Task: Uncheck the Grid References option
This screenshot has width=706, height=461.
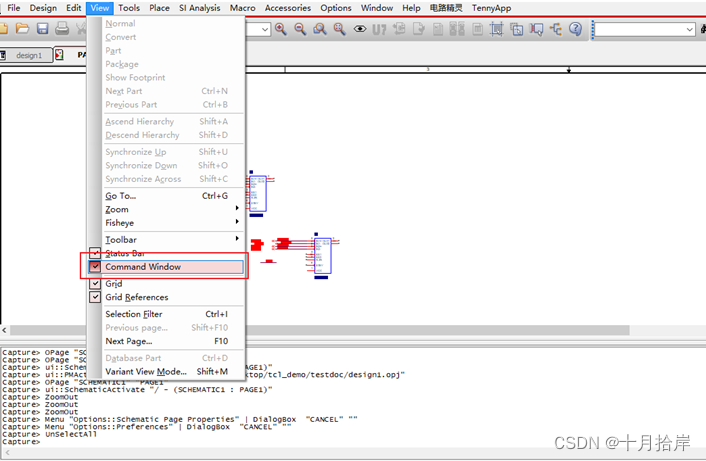Action: [95, 297]
